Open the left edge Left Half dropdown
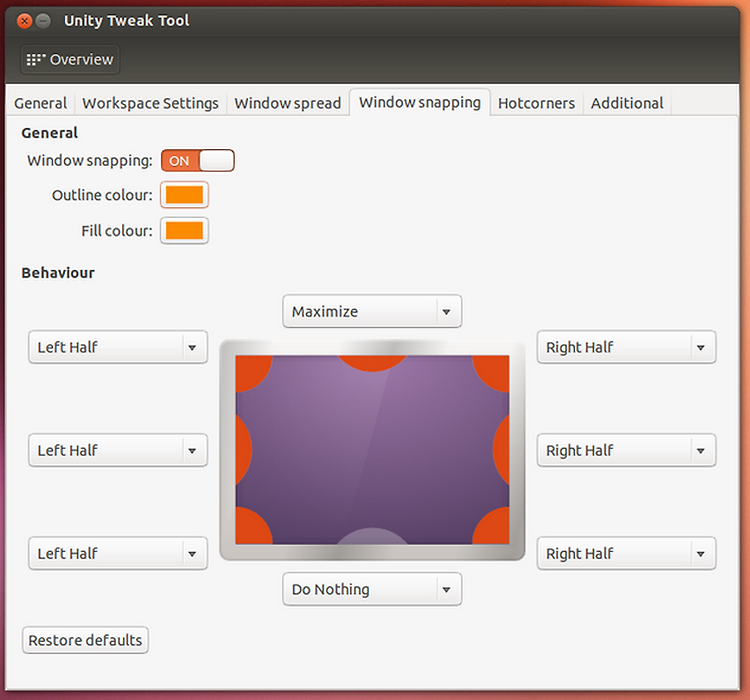Screen dimensions: 750x700 pyautogui.click(x=118, y=450)
